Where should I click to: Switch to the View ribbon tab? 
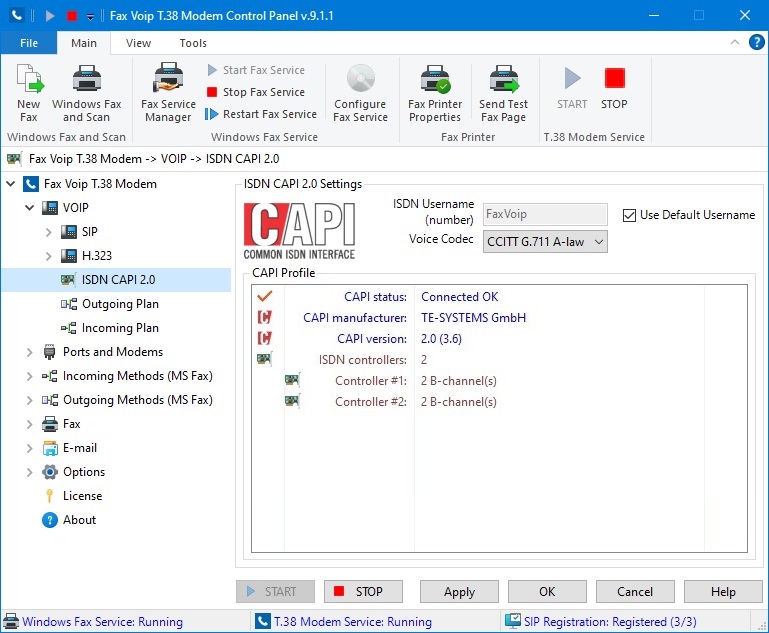138,43
